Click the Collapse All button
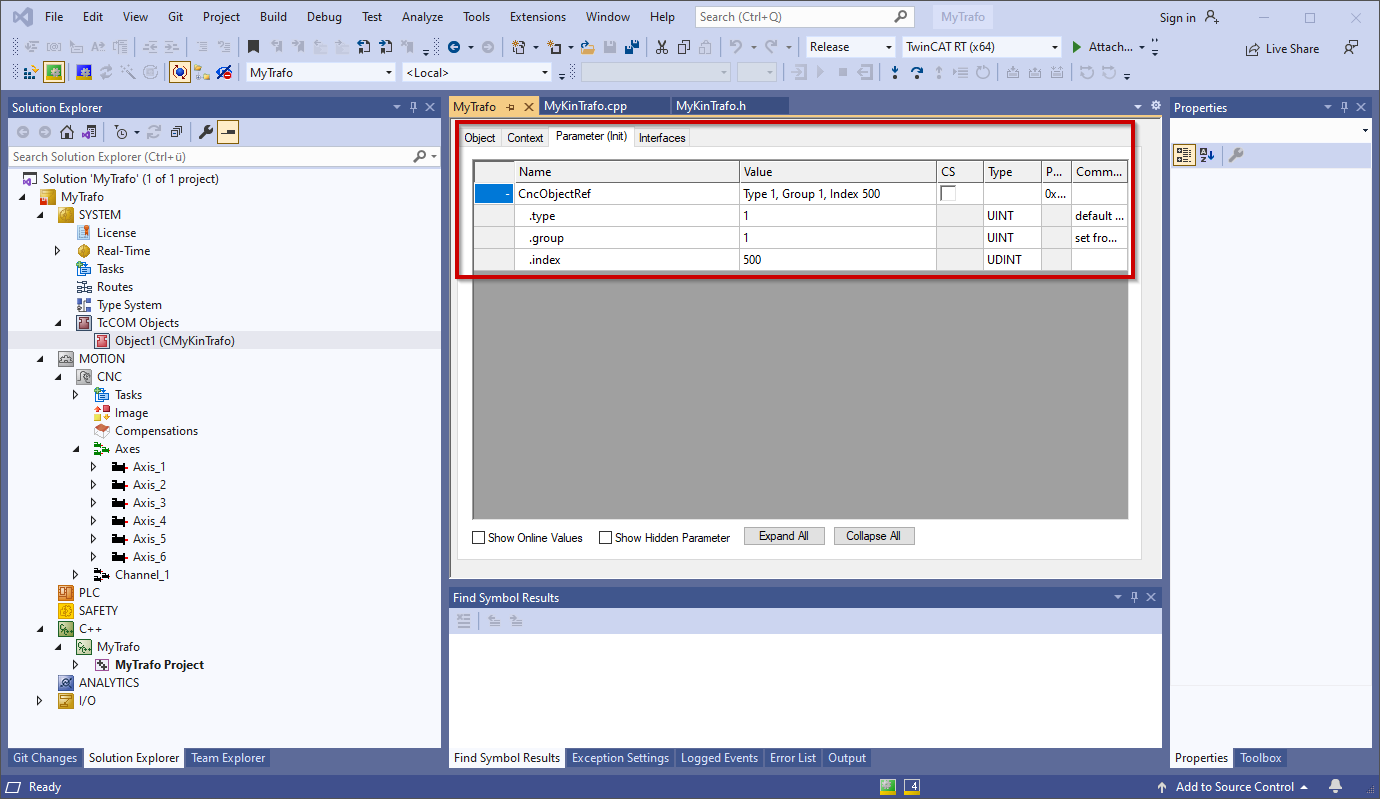This screenshot has height=799, width=1380. pos(874,536)
